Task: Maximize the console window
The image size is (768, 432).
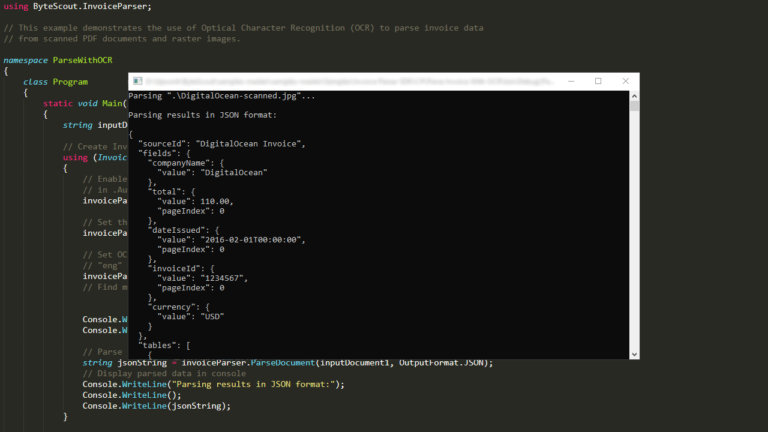Action: [x=598, y=81]
